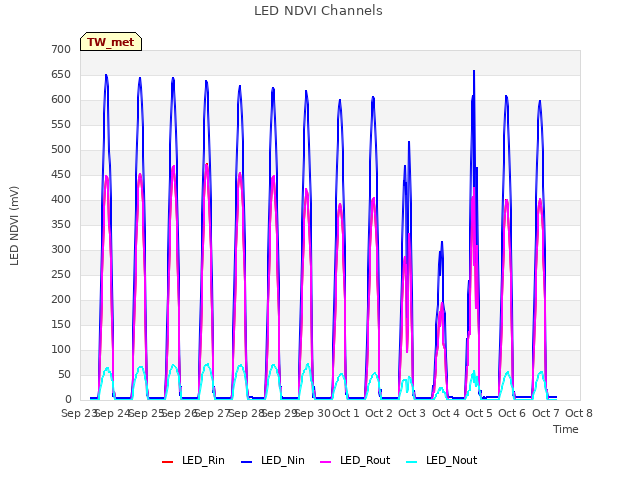
Task: Click the 500 y-axis tick value
Action: pyautogui.click(x=61, y=149)
